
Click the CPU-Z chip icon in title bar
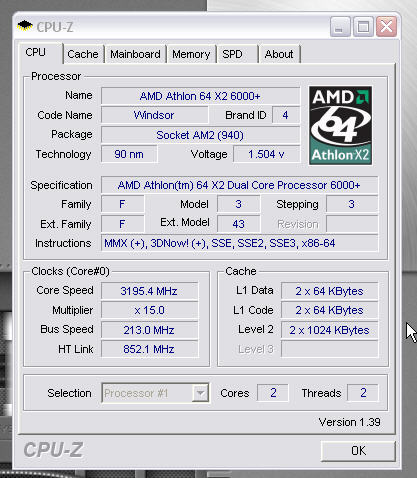25,26
